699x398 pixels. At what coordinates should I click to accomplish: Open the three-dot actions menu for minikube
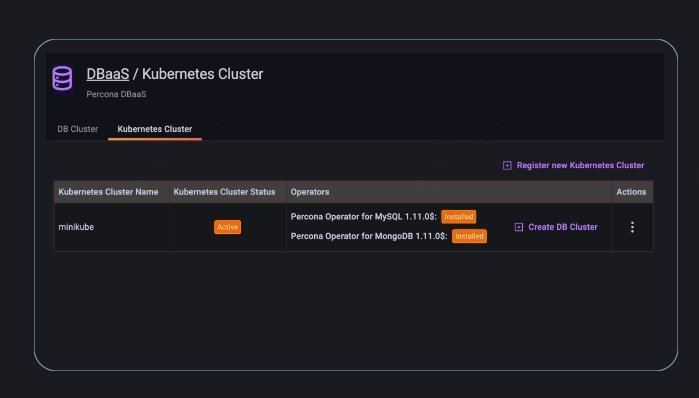(x=632, y=227)
